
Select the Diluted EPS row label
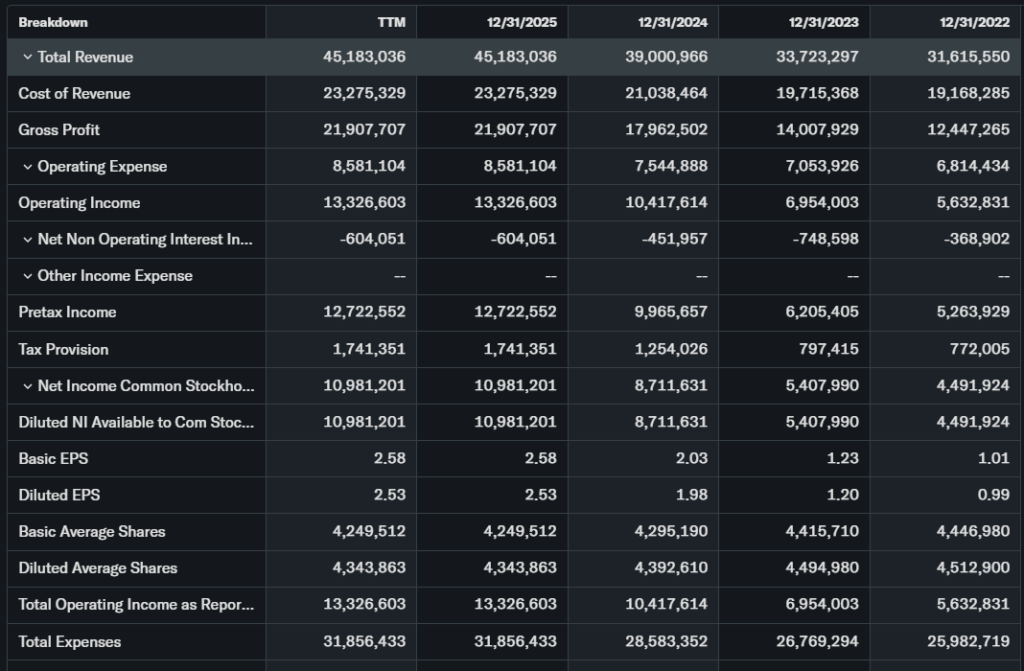point(59,495)
